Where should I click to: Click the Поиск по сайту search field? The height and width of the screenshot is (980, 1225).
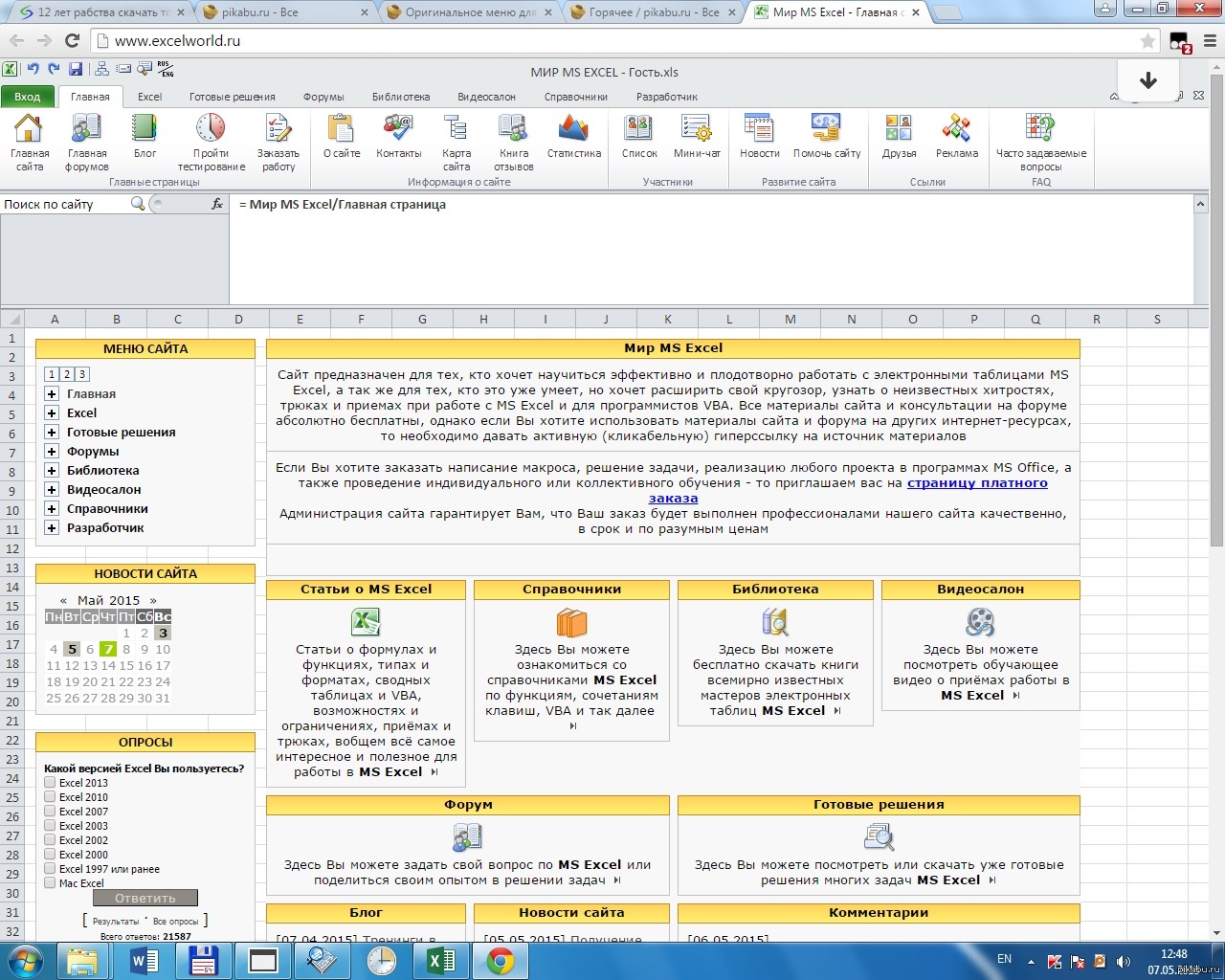click(x=65, y=204)
